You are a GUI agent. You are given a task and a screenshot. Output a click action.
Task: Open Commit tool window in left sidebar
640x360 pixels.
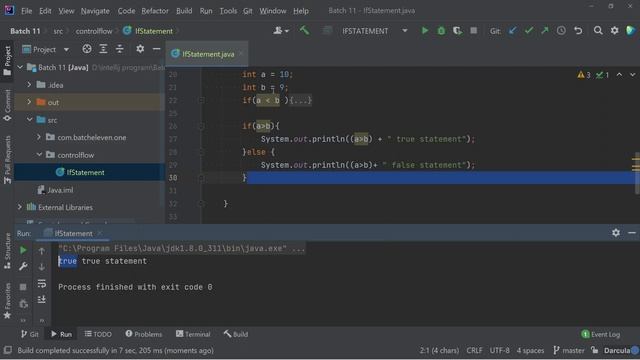tap(7, 105)
